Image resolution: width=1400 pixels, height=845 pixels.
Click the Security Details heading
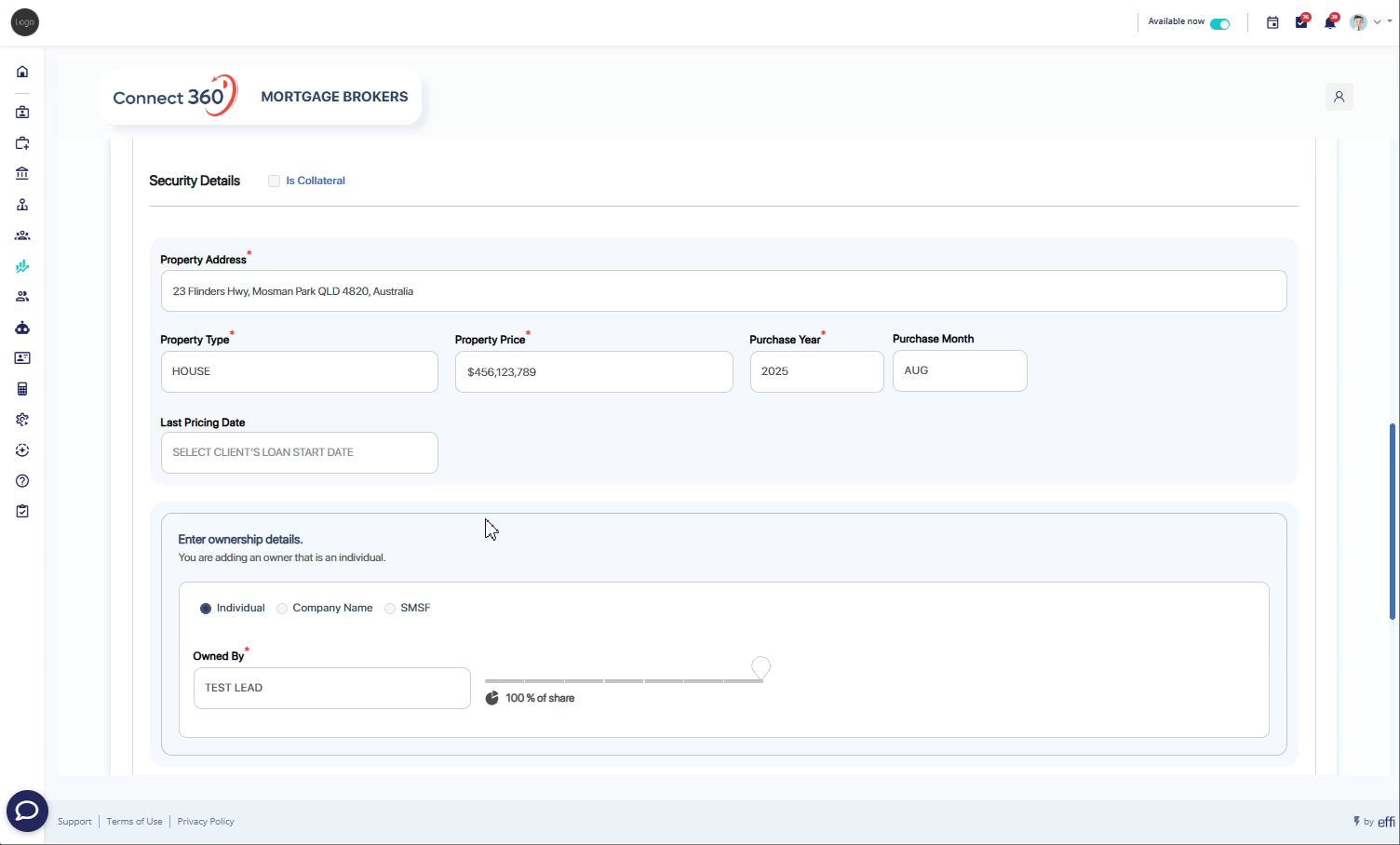[195, 181]
